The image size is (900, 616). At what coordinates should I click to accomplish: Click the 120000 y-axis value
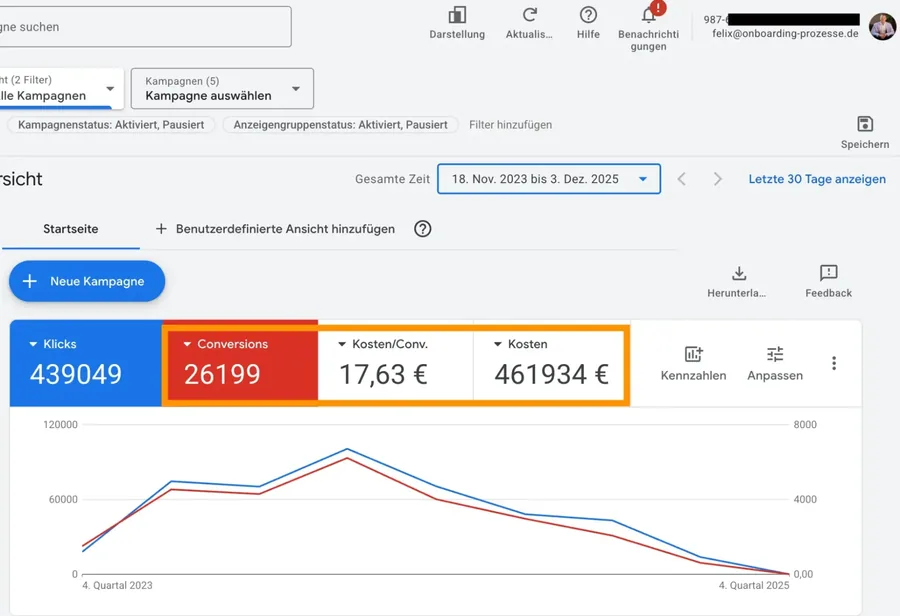[x=60, y=425]
